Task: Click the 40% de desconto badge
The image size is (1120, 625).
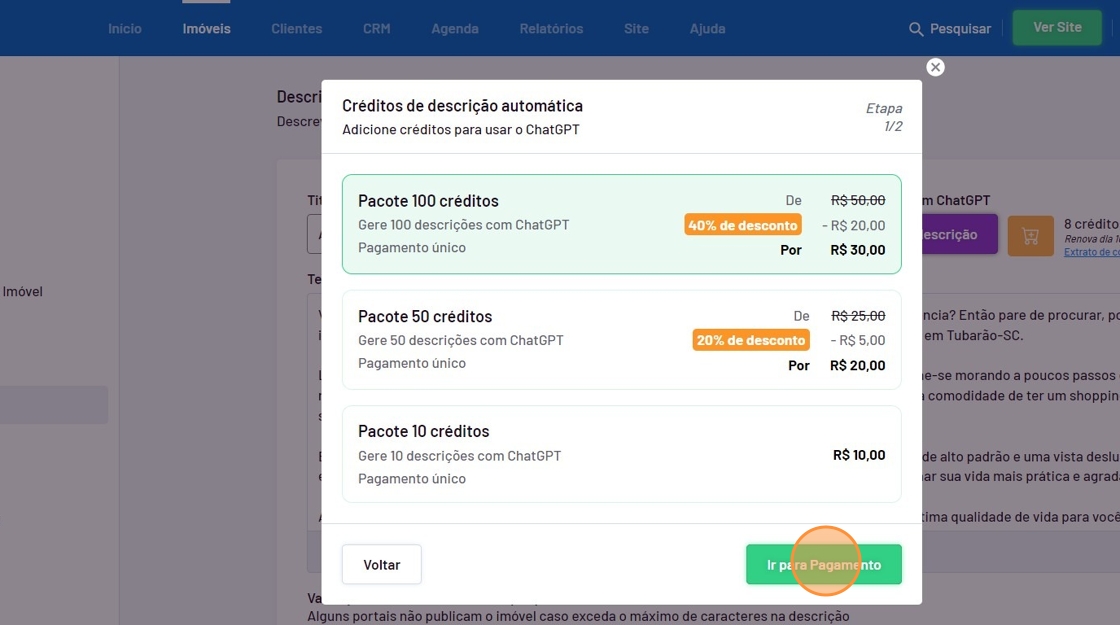Action: (742, 225)
